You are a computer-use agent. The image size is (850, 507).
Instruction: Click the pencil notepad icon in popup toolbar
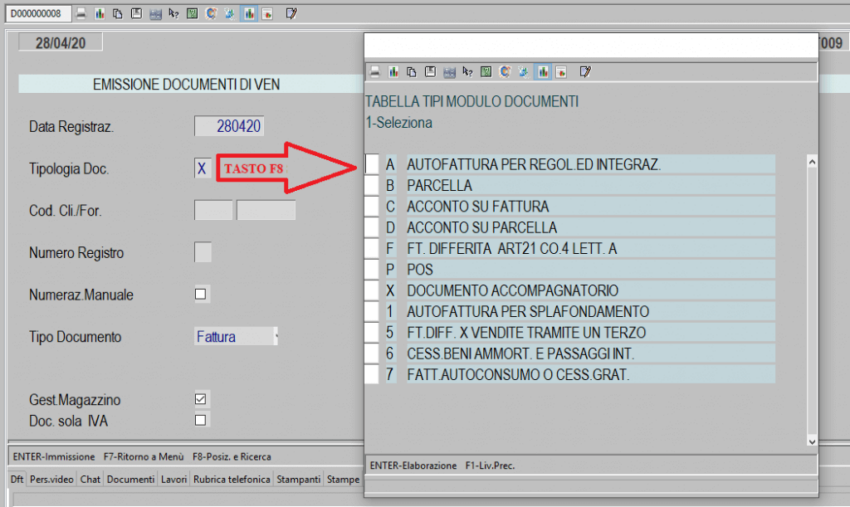585,72
